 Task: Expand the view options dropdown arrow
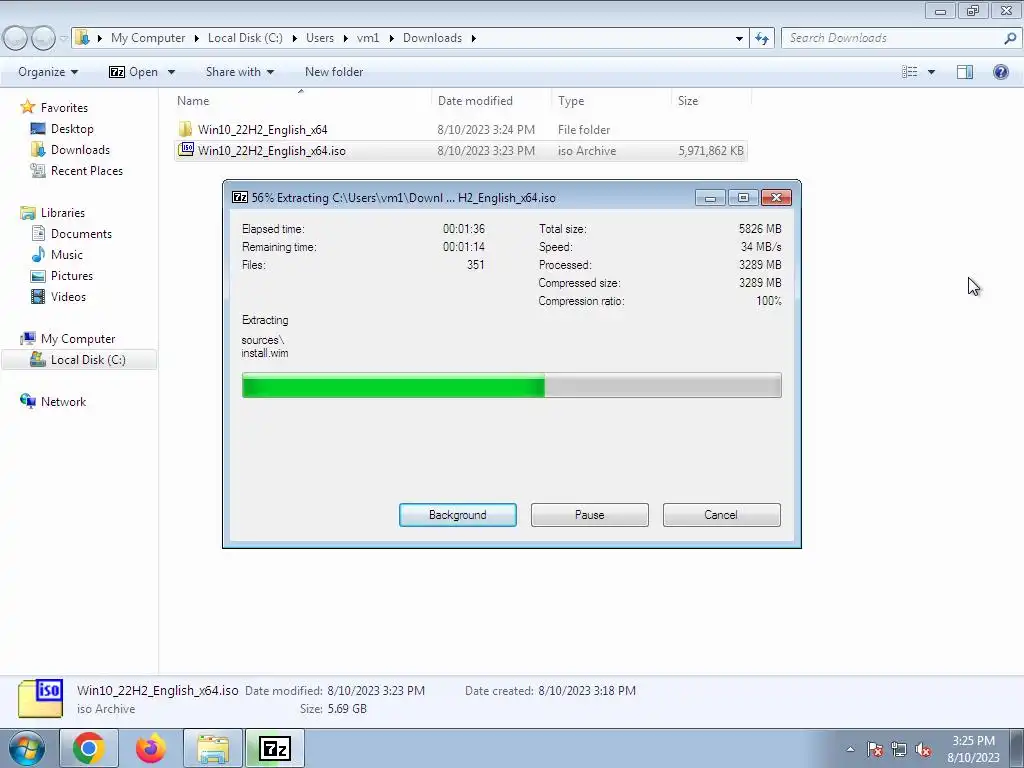(931, 72)
